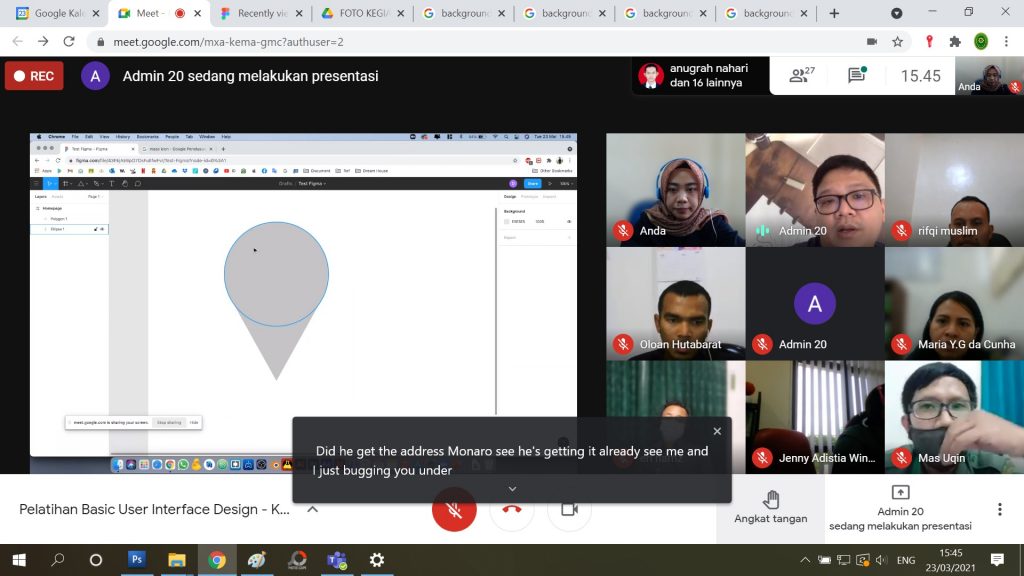
Task: Switch to the FOTO KEGIA Drive tab
Action: 359,13
